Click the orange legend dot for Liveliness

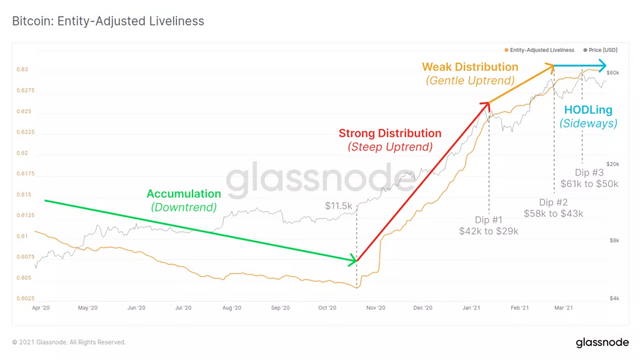pos(506,50)
